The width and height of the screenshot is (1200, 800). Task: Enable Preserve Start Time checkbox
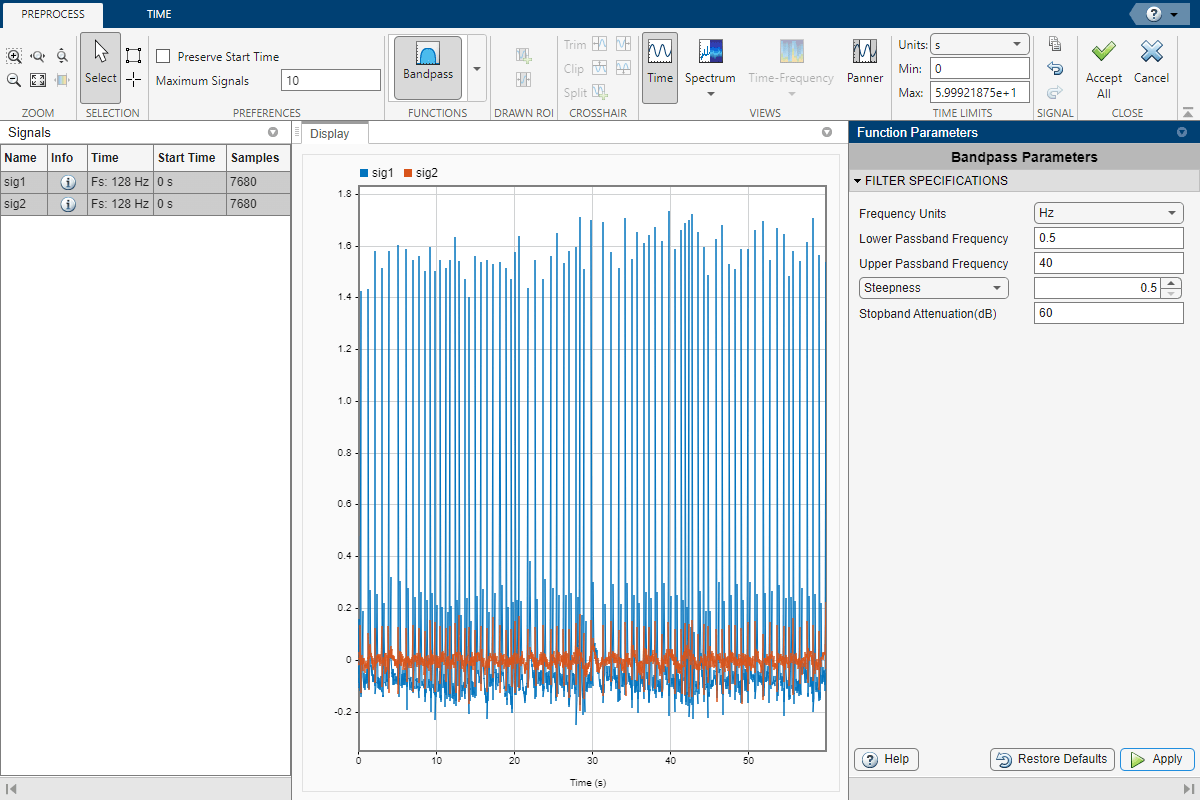[x=164, y=57]
